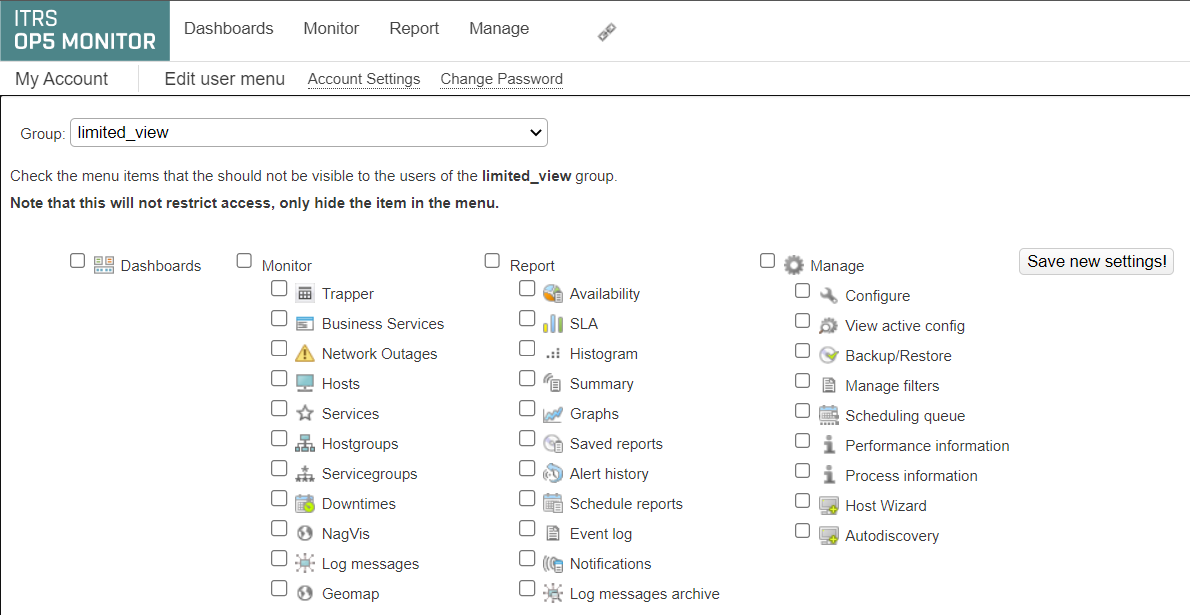
Task: Click the Manage gear icon
Action: point(793,265)
